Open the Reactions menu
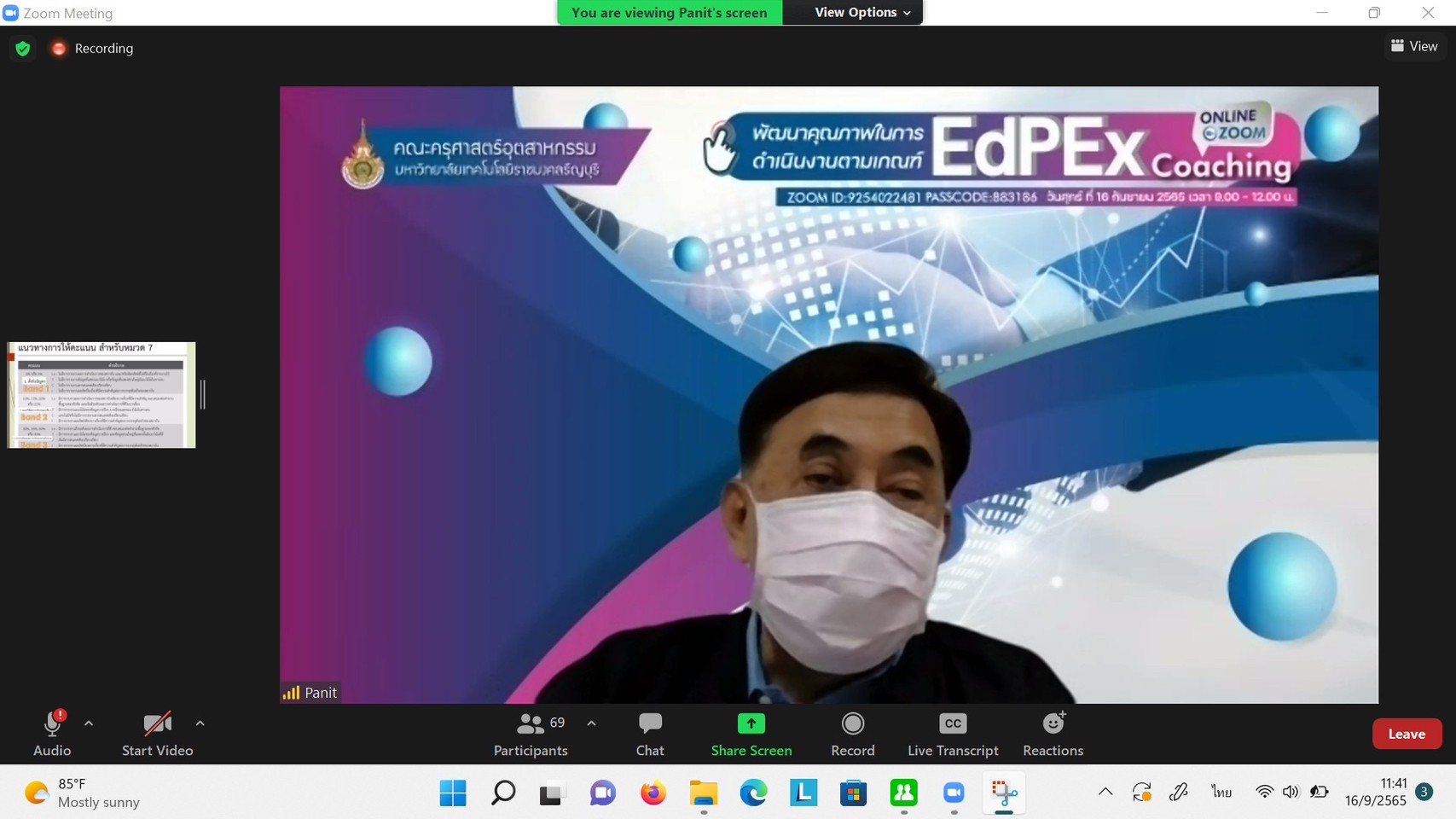This screenshot has height=819, width=1456. (x=1053, y=735)
